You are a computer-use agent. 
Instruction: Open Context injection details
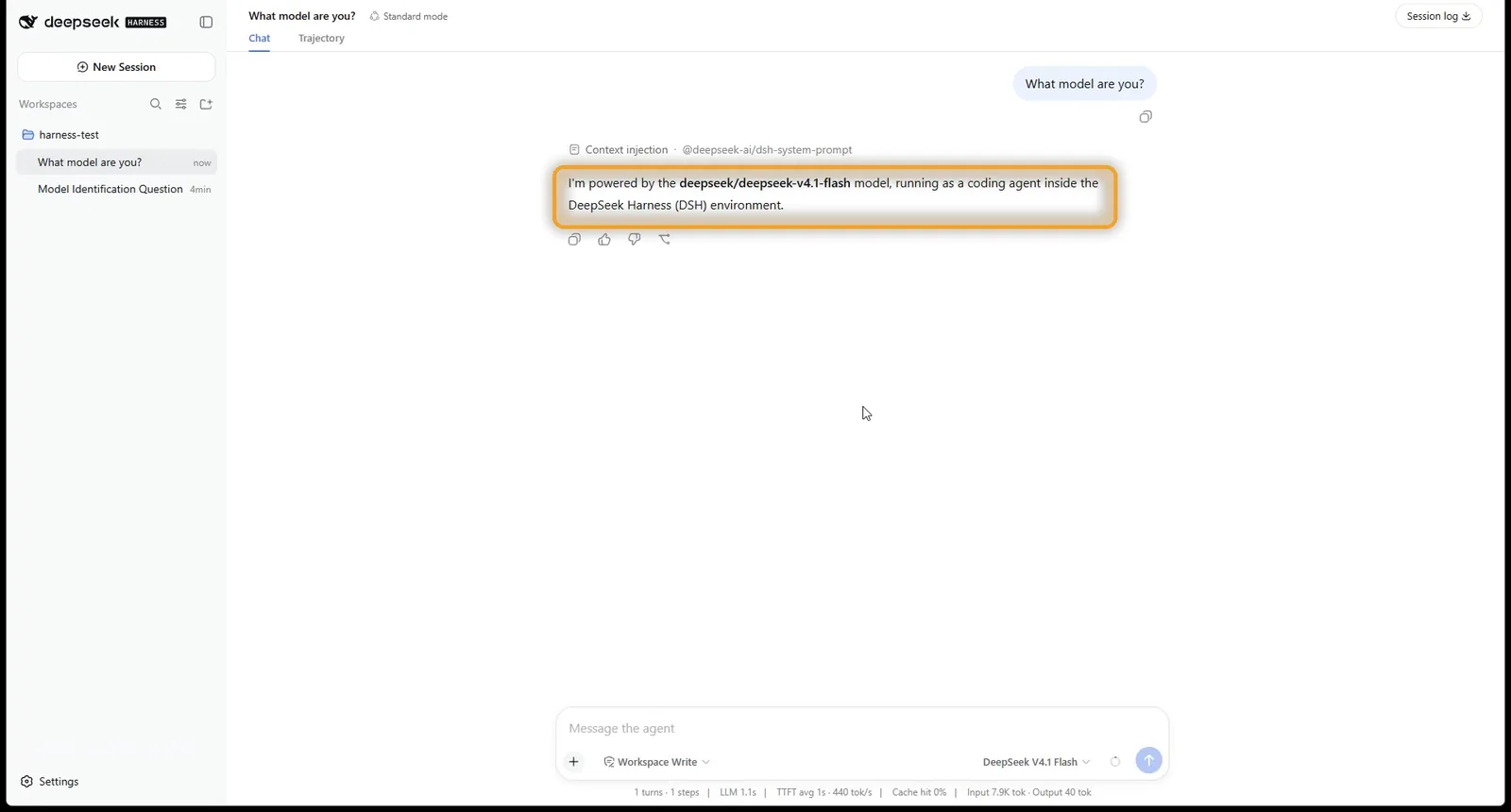pyautogui.click(x=619, y=150)
